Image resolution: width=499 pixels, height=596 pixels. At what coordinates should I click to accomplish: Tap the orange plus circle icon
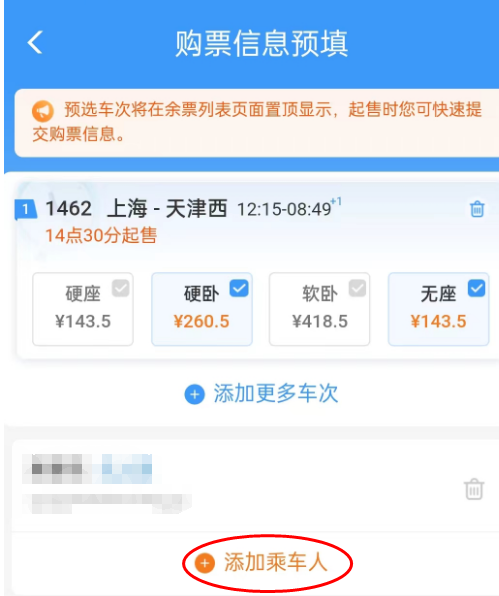[205, 563]
